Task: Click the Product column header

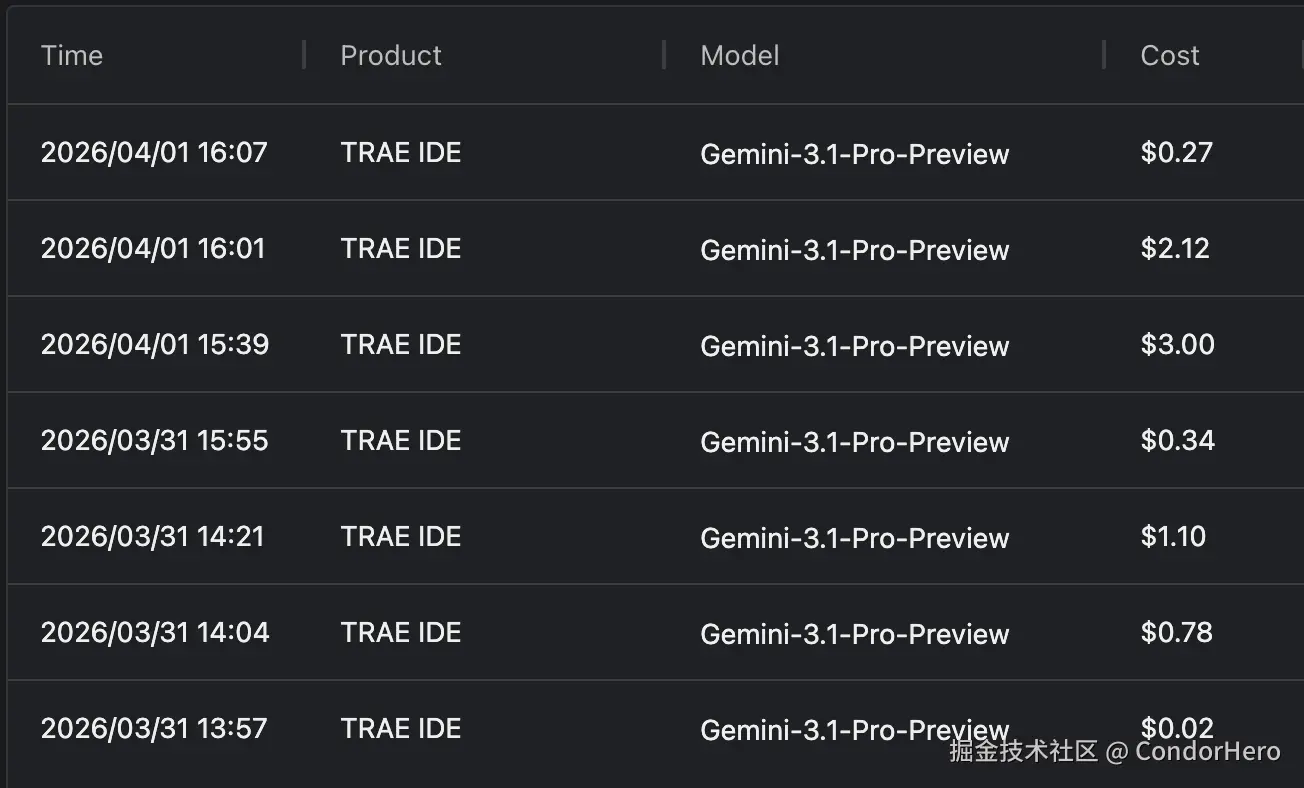Action: 390,56
